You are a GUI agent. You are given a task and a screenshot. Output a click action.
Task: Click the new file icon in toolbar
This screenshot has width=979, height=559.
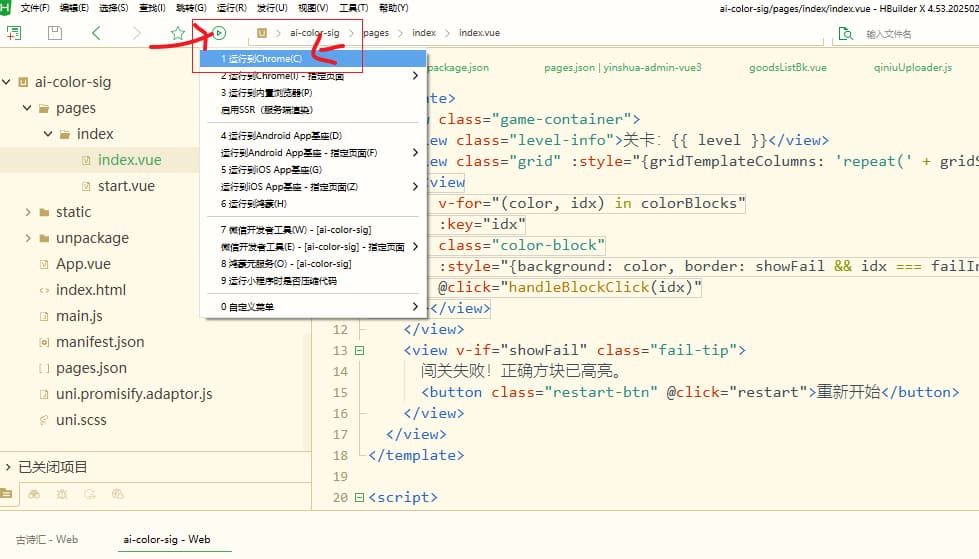click(14, 33)
